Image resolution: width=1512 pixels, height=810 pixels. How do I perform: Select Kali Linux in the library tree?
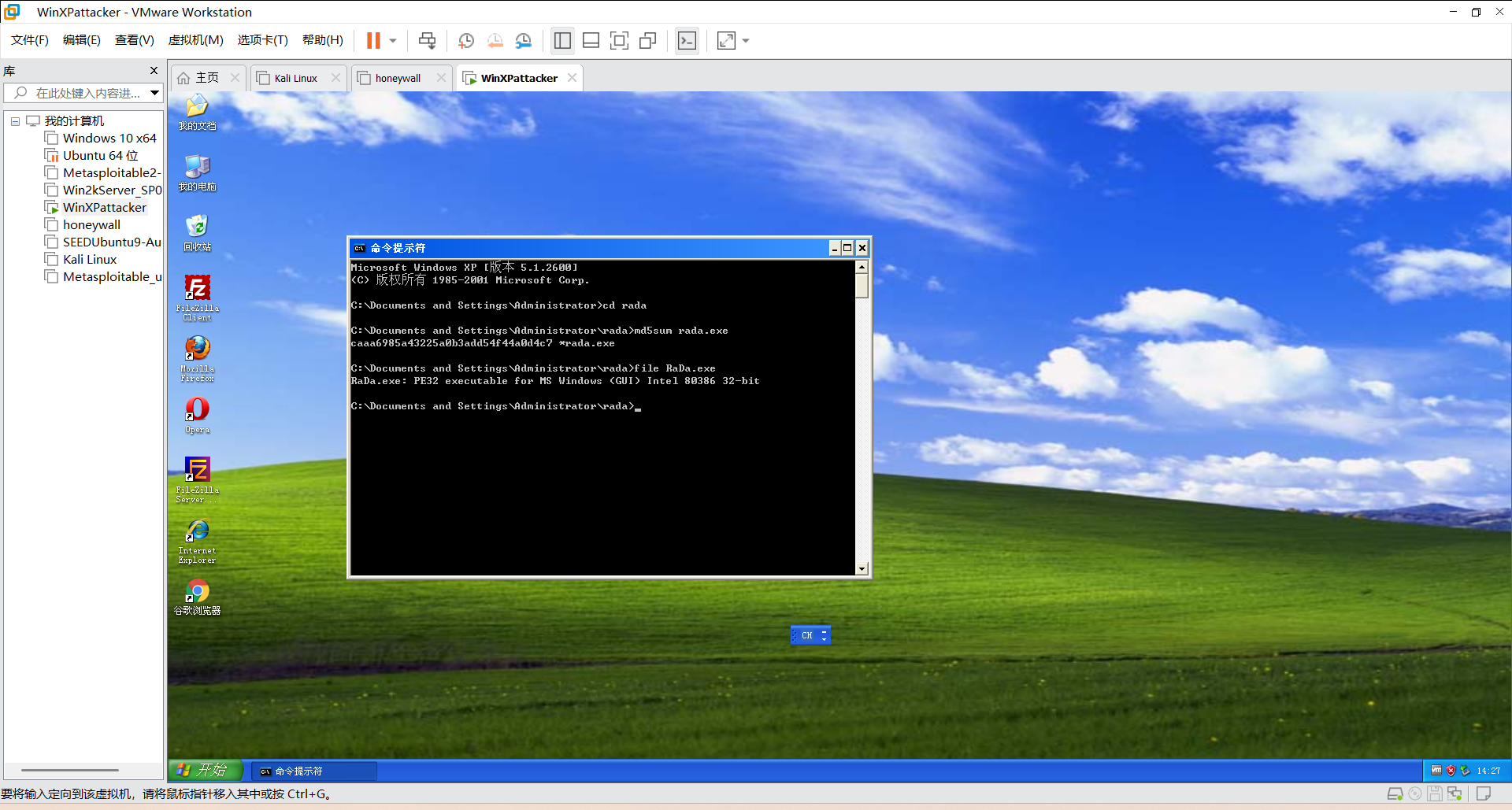click(x=81, y=260)
